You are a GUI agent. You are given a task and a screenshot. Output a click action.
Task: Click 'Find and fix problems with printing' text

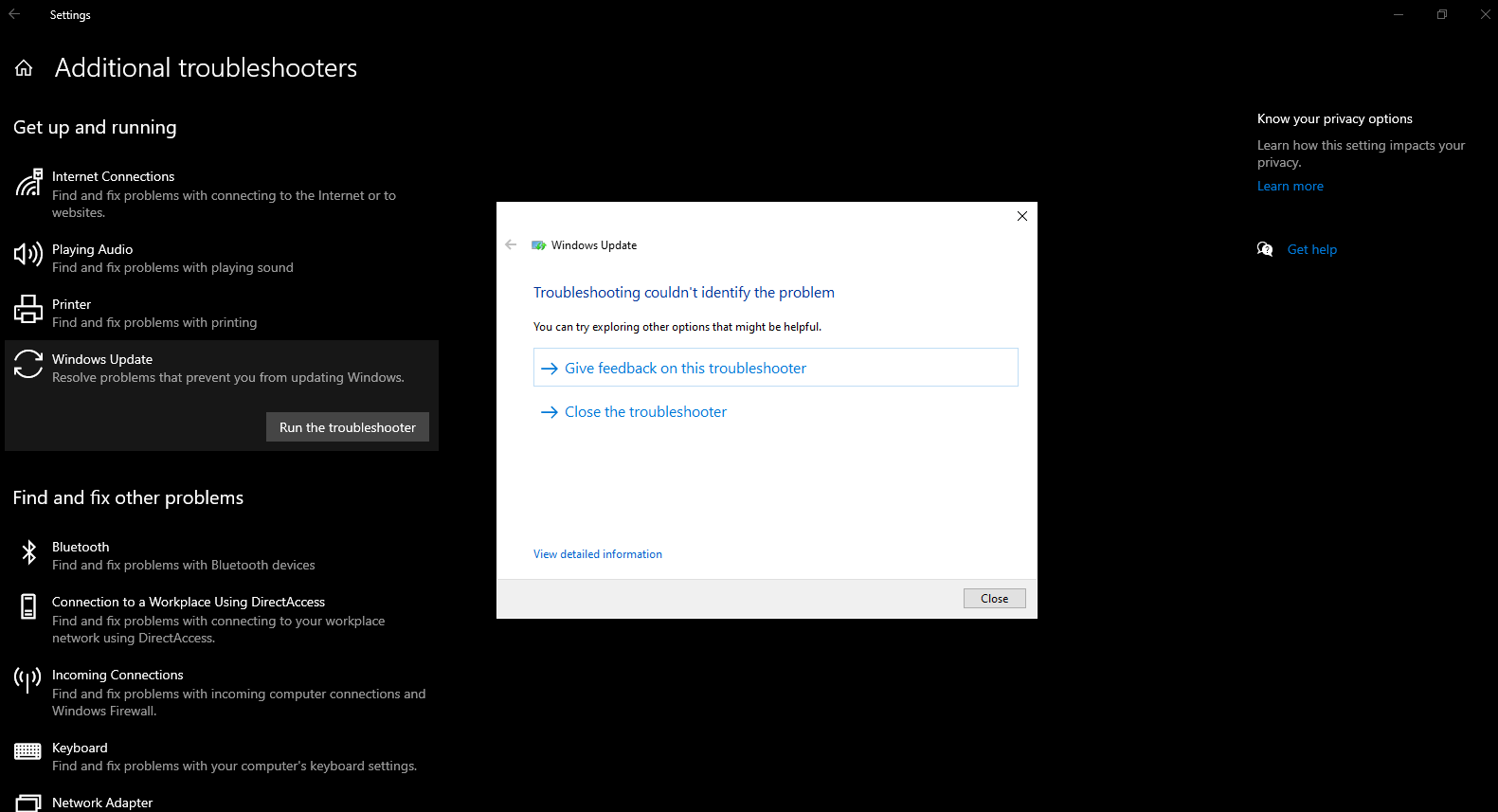pyautogui.click(x=154, y=323)
